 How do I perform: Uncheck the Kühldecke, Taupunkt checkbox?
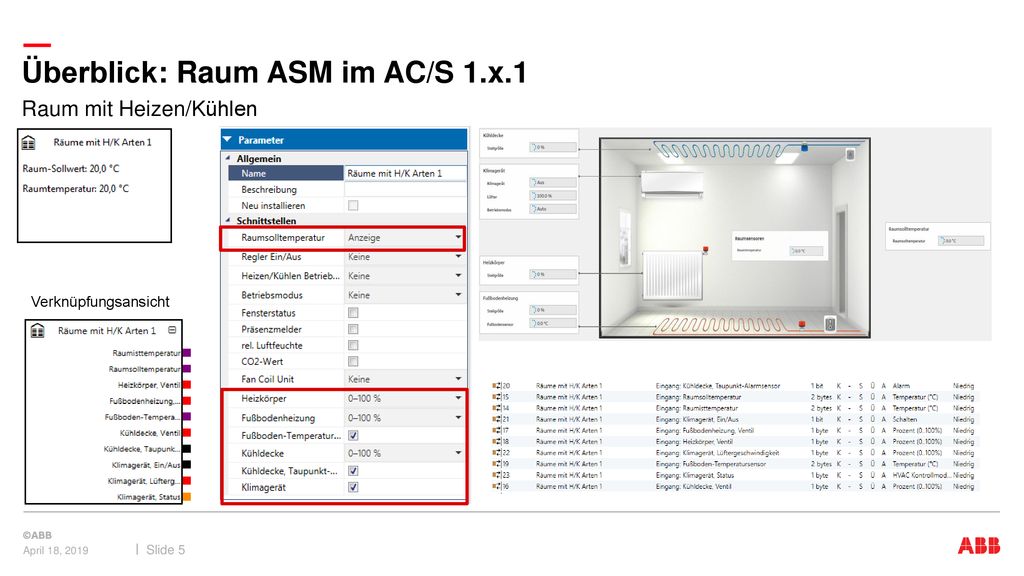pyautogui.click(x=353, y=471)
